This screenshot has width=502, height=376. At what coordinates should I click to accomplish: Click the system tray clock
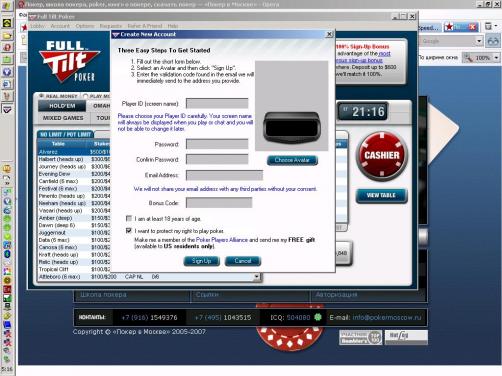(7, 369)
